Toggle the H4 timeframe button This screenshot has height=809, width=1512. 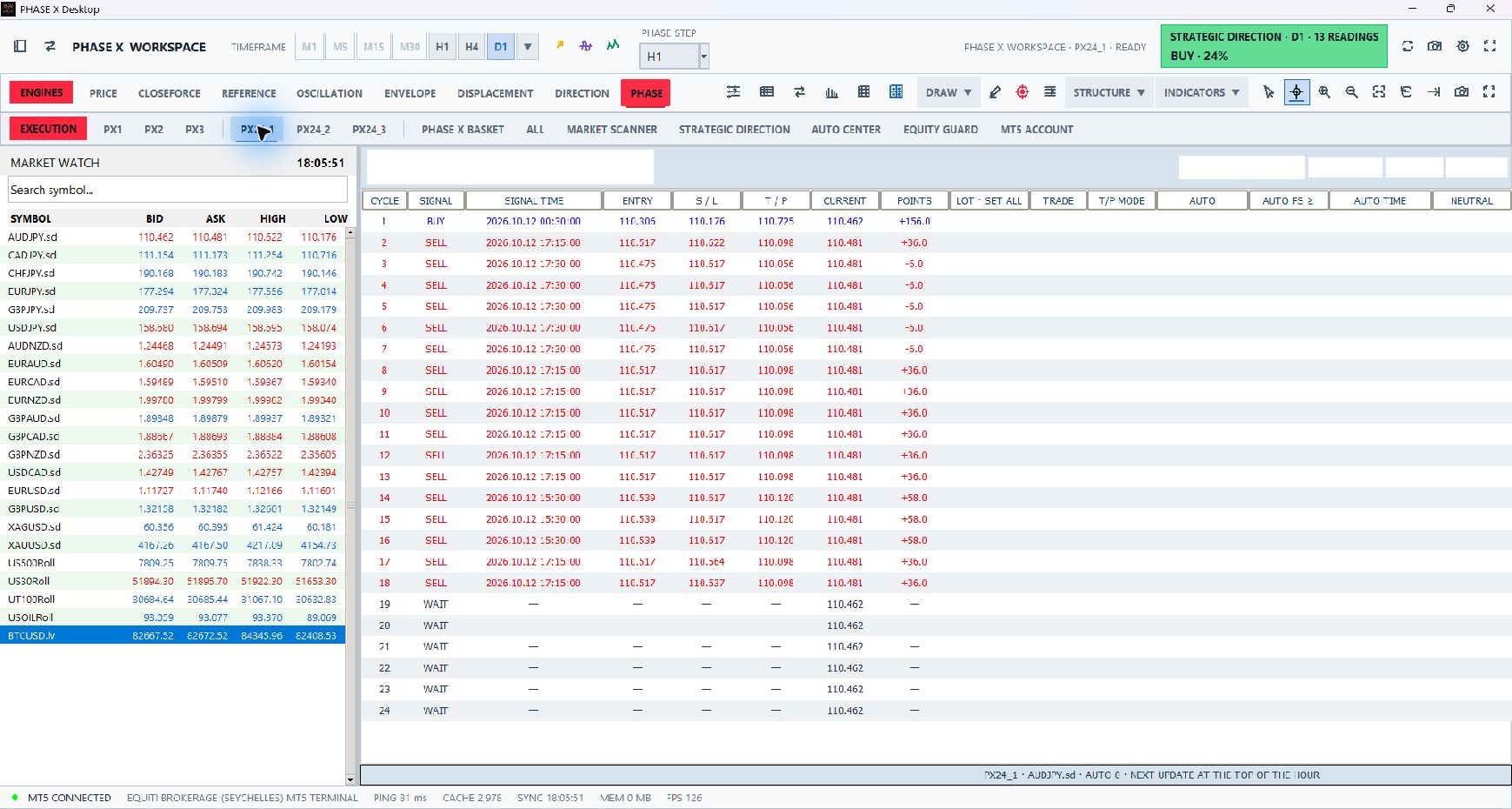[x=472, y=47]
